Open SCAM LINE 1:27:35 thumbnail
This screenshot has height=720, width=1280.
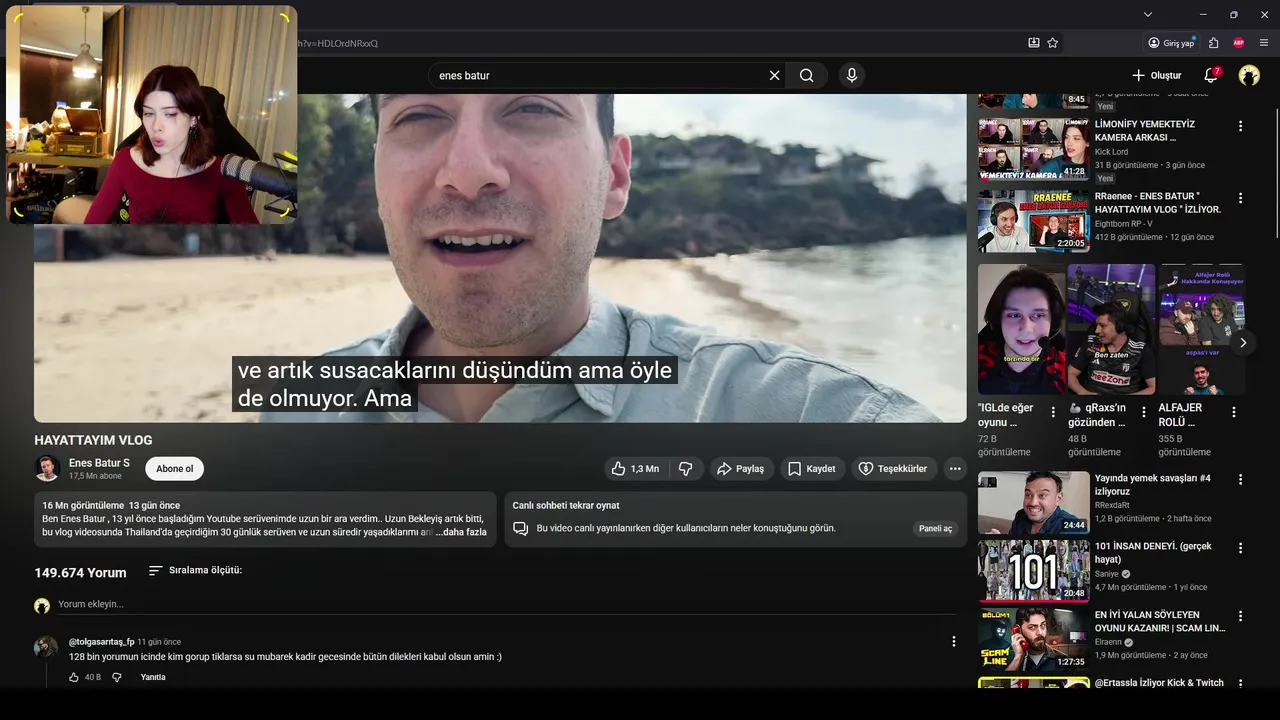(x=1033, y=639)
